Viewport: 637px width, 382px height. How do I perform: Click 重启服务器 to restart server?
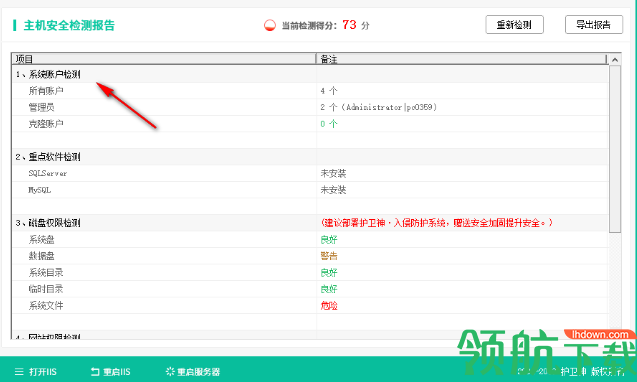point(199,371)
